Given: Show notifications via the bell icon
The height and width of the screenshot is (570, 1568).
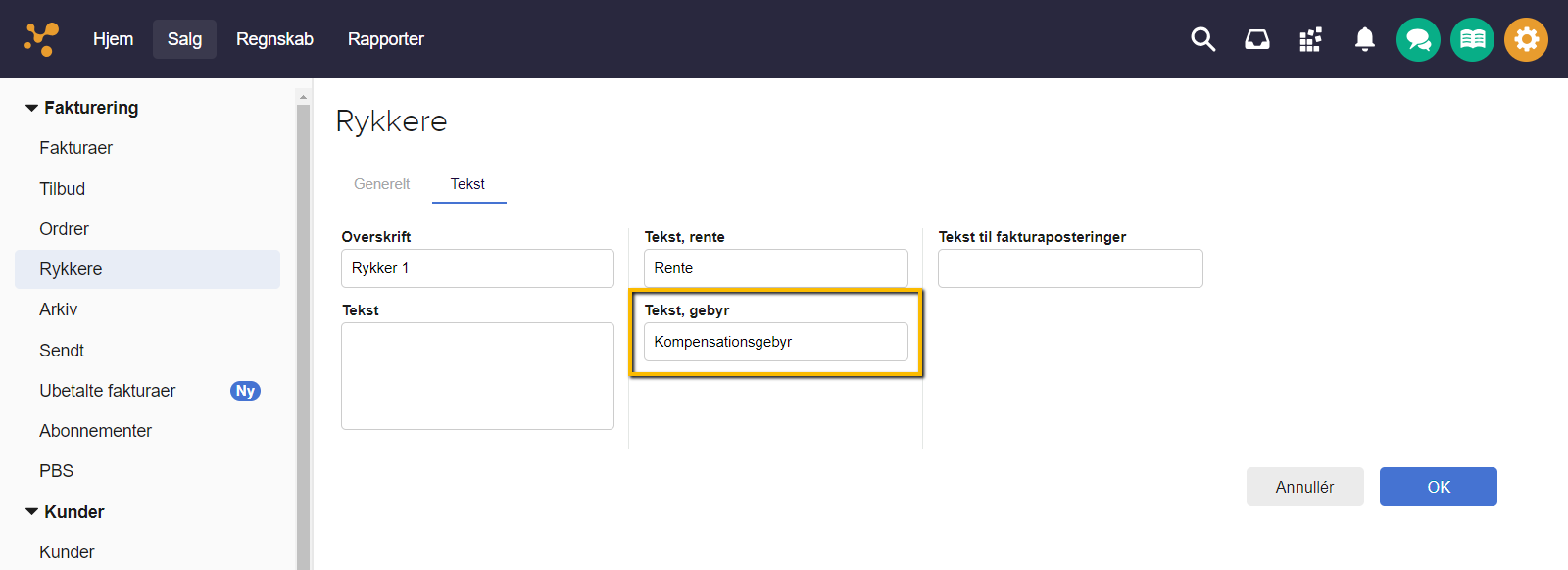Looking at the screenshot, I should [x=1364, y=39].
